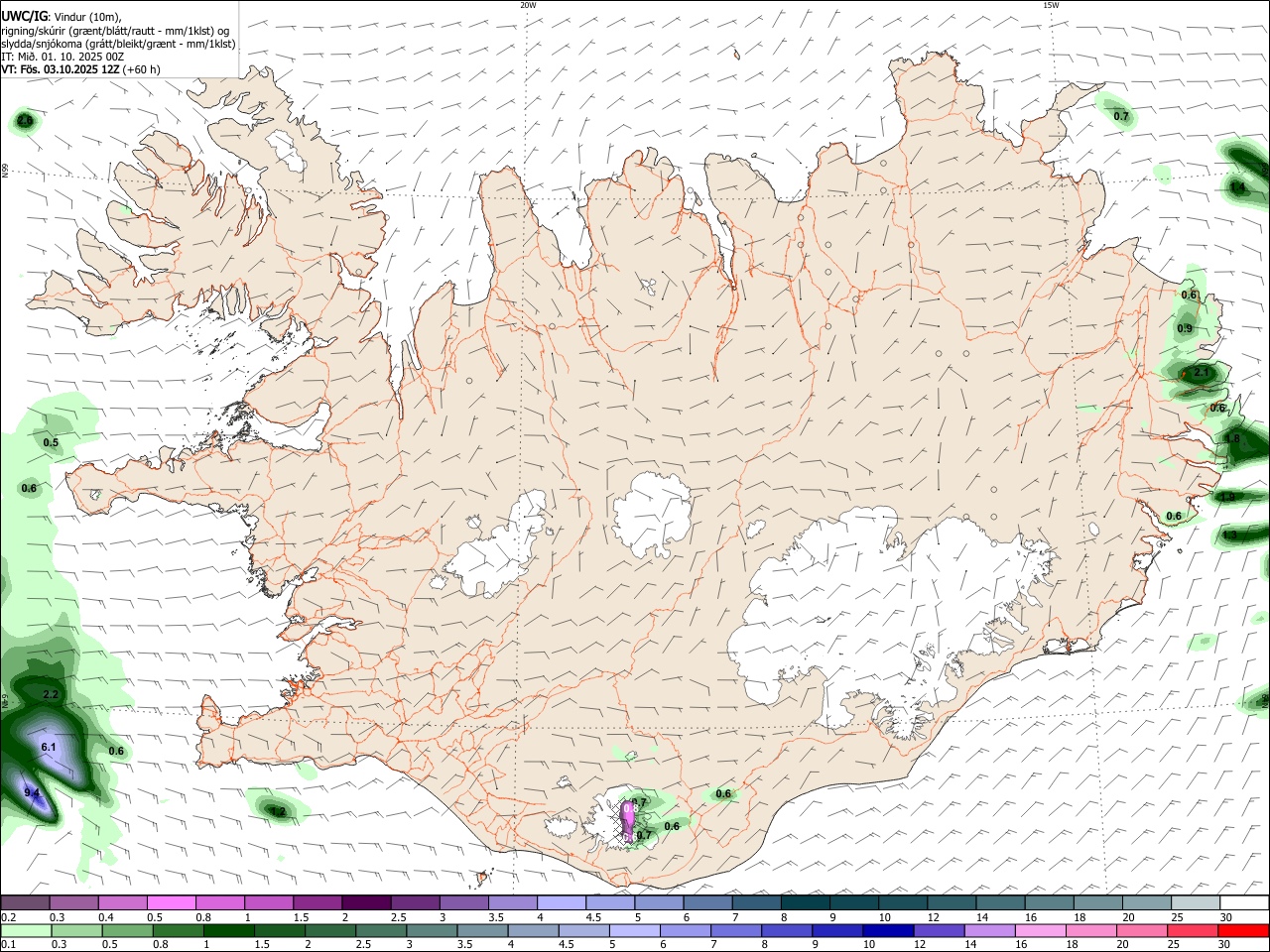Image resolution: width=1270 pixels, height=952 pixels.
Task: Select darkest green lower legend swatch between 1 and 1.5
Action: 228,930
